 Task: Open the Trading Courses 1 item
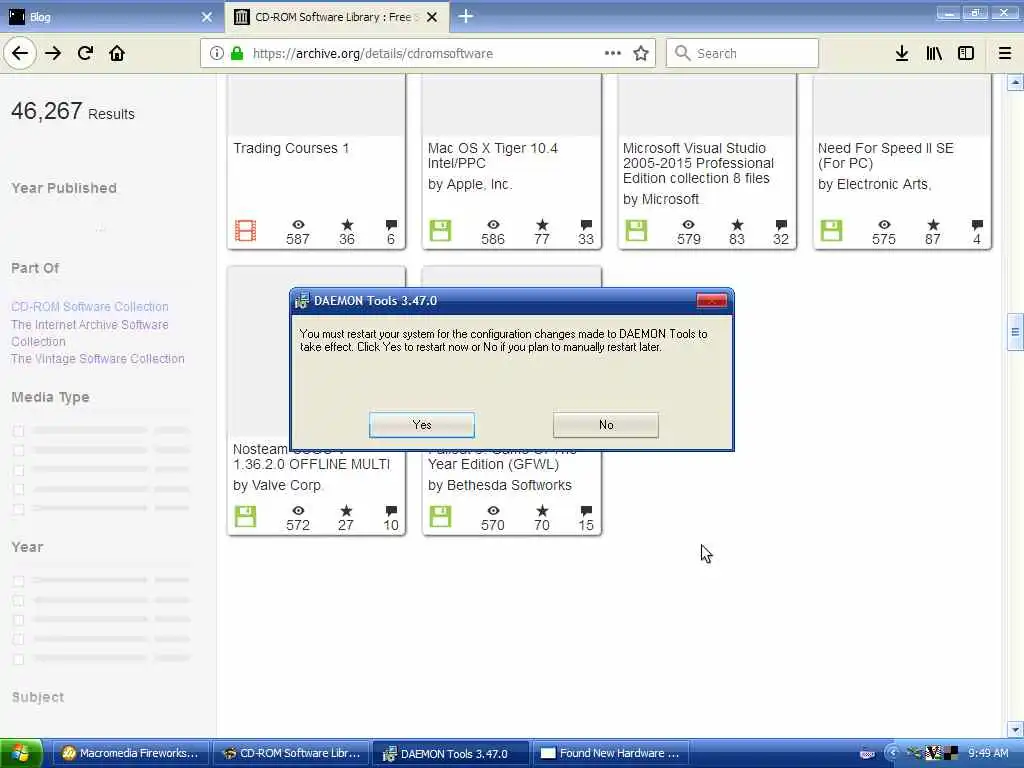coord(291,149)
